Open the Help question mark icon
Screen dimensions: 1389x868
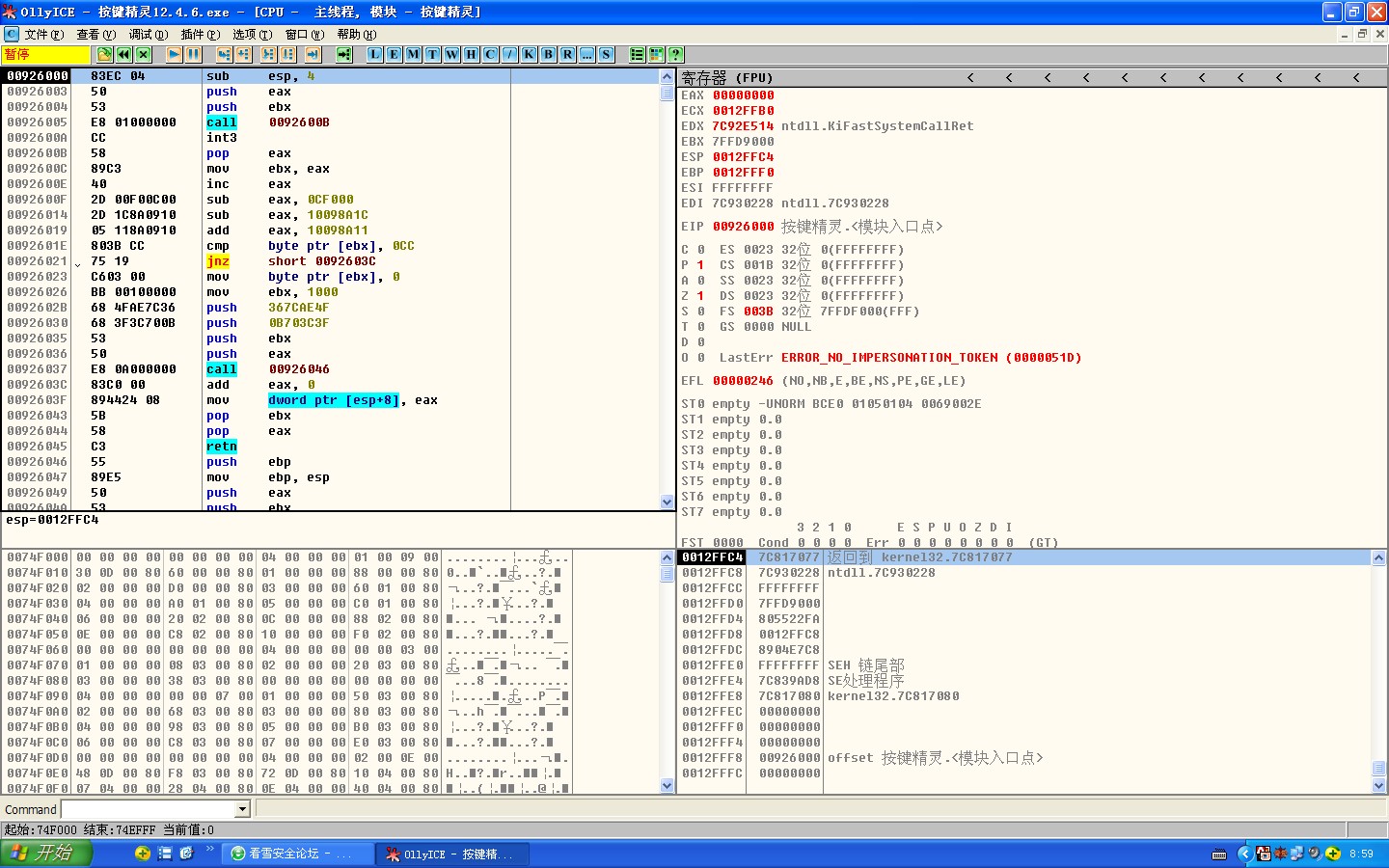676,55
